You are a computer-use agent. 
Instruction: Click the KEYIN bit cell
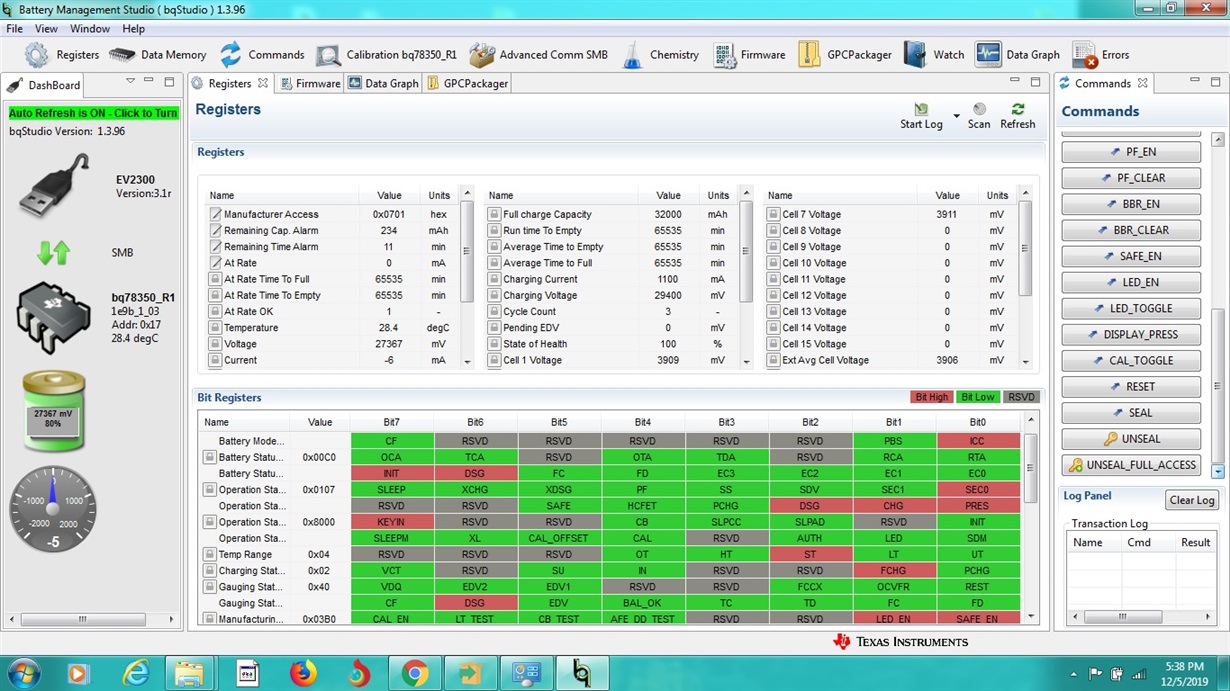391,522
